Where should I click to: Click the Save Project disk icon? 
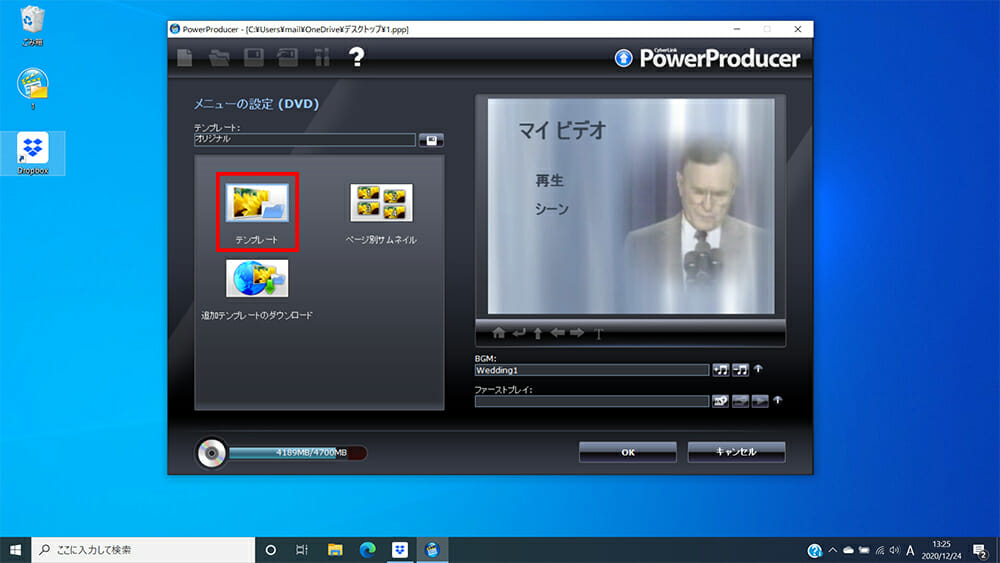click(254, 57)
